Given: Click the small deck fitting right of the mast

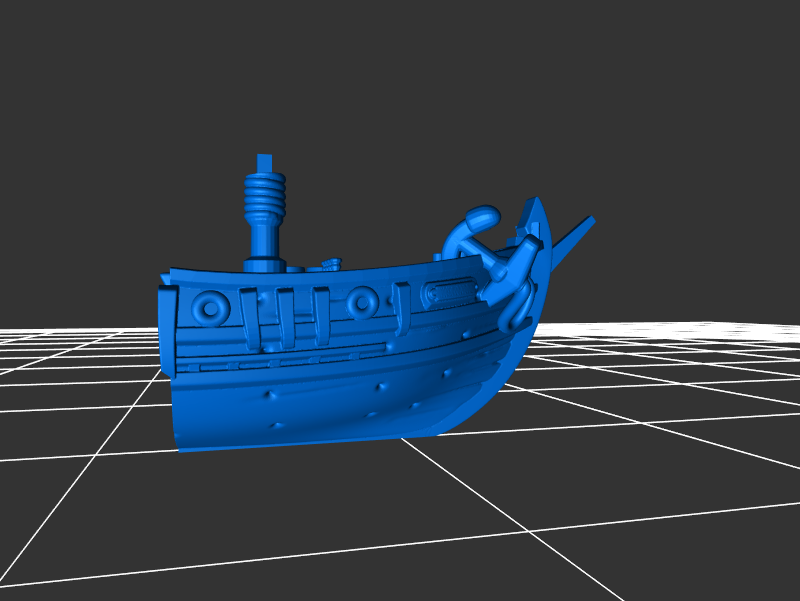Looking at the screenshot, I should [x=329, y=264].
